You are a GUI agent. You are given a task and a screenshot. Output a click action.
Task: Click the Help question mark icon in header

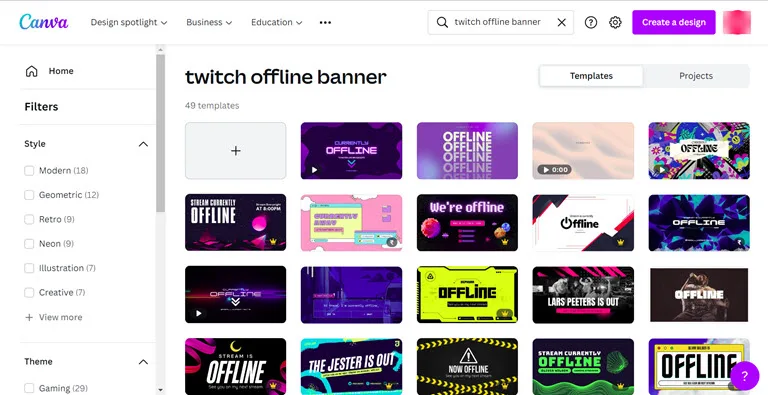click(x=591, y=22)
